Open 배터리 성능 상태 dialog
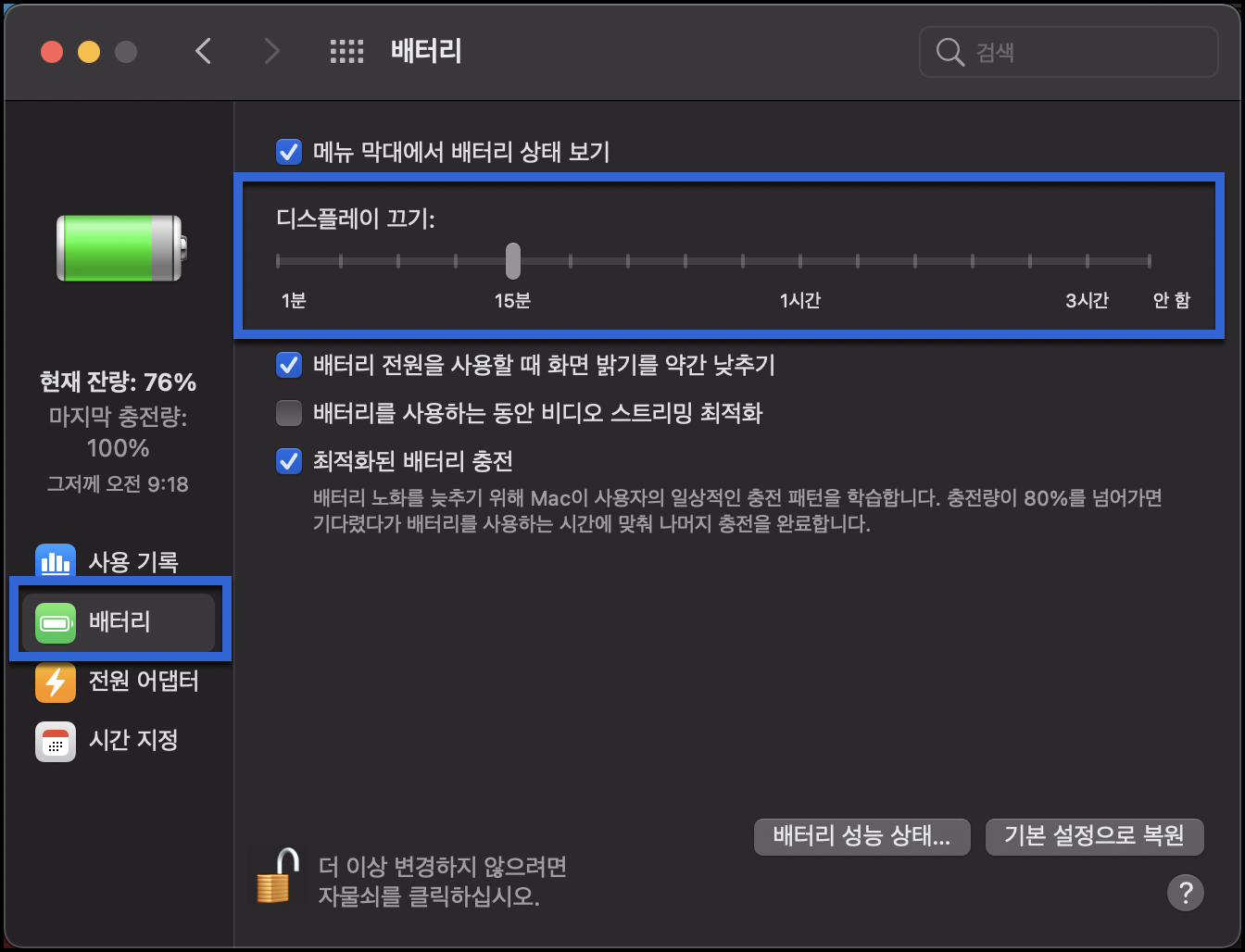1245x952 pixels. pos(861,836)
